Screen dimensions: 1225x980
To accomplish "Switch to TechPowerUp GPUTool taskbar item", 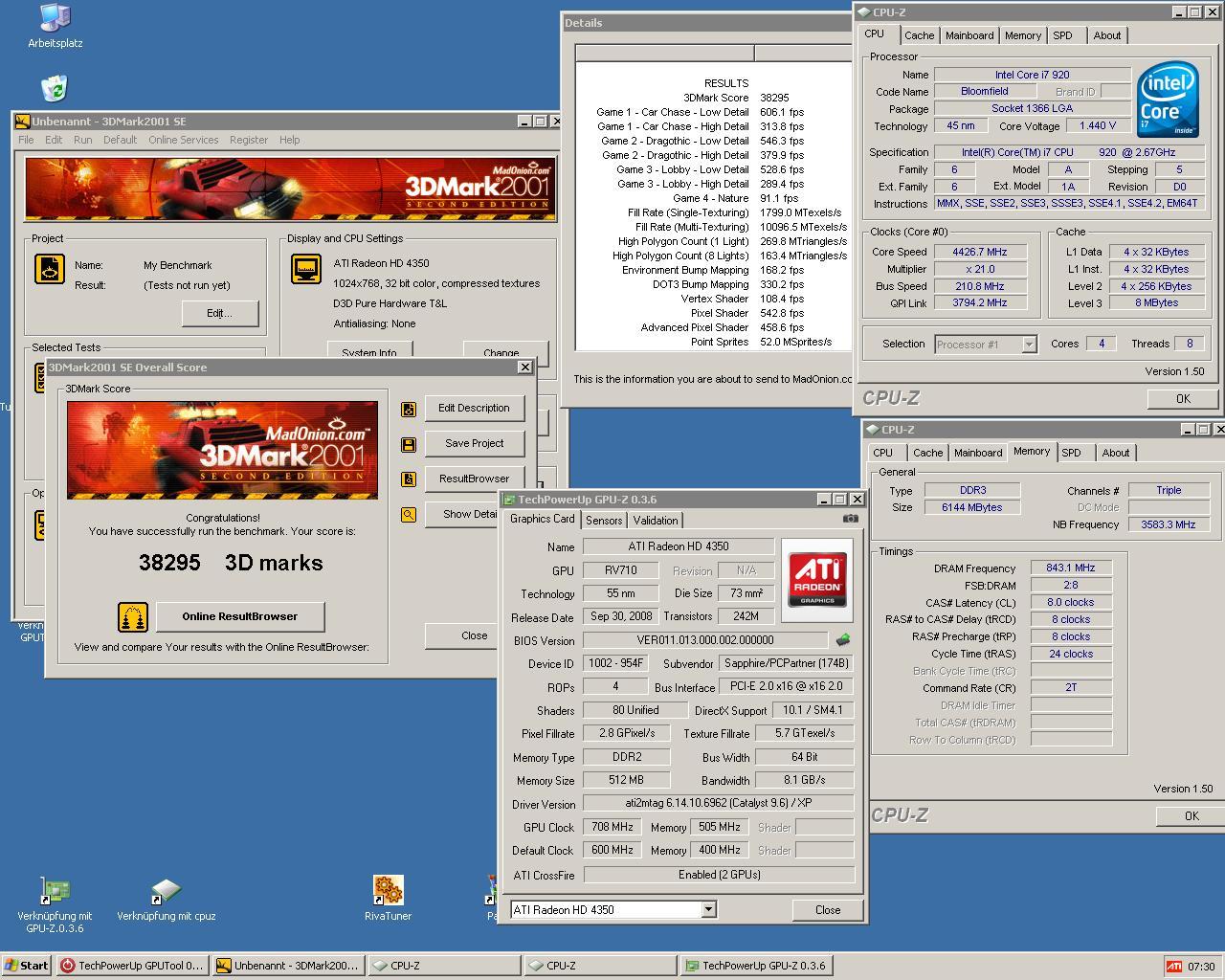I will [132, 966].
